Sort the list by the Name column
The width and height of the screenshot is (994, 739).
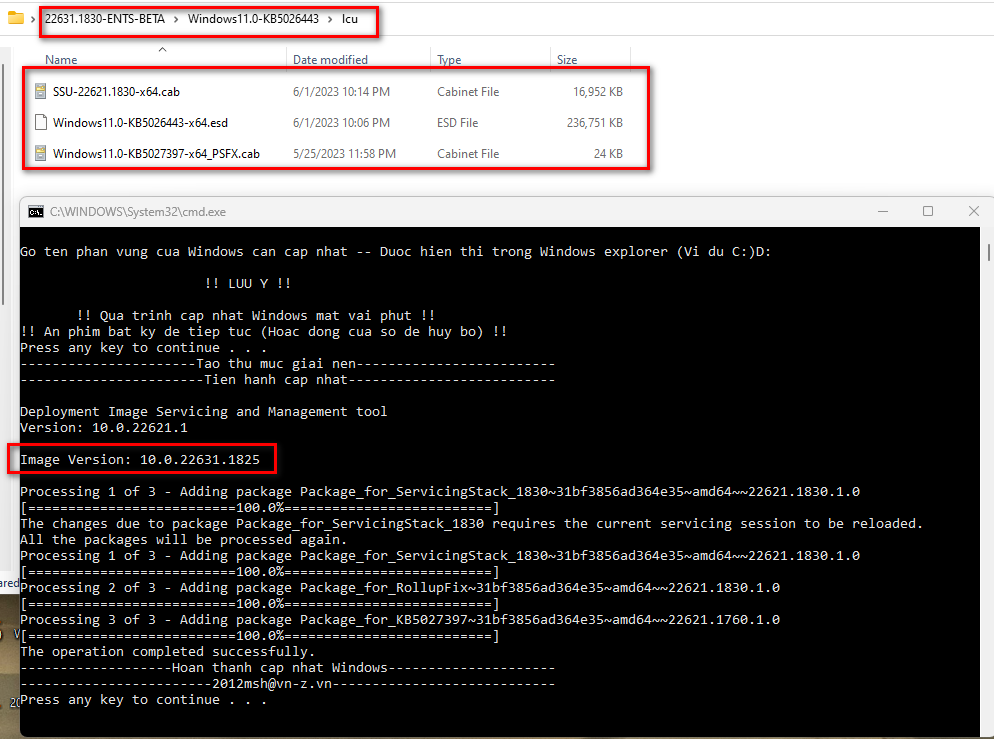(61, 60)
